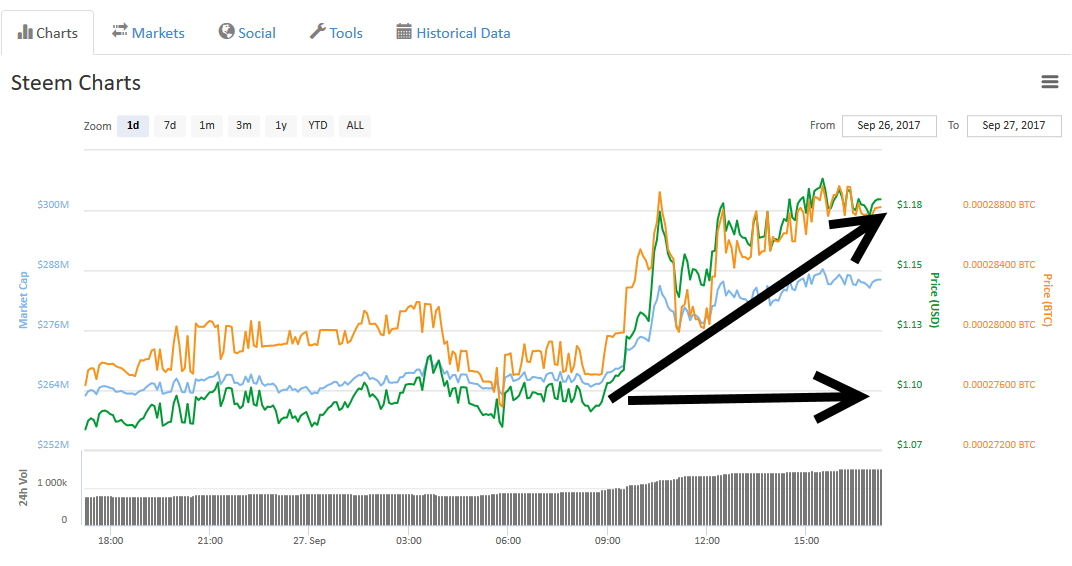Open the Historical Data tab
The width and height of the screenshot is (1072, 566).
pos(453,33)
